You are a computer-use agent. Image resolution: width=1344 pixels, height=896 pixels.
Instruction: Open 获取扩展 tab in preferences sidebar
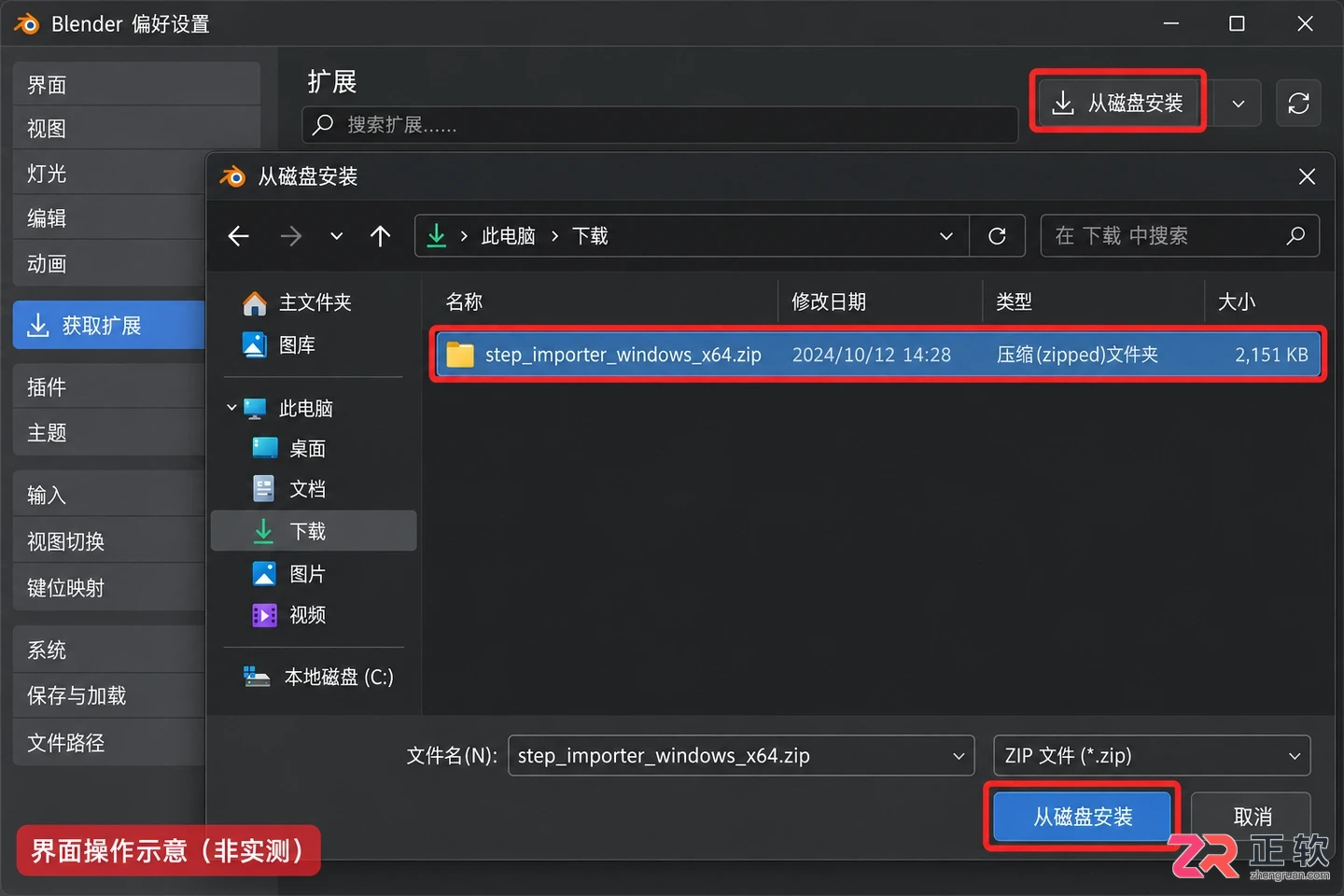tap(110, 325)
